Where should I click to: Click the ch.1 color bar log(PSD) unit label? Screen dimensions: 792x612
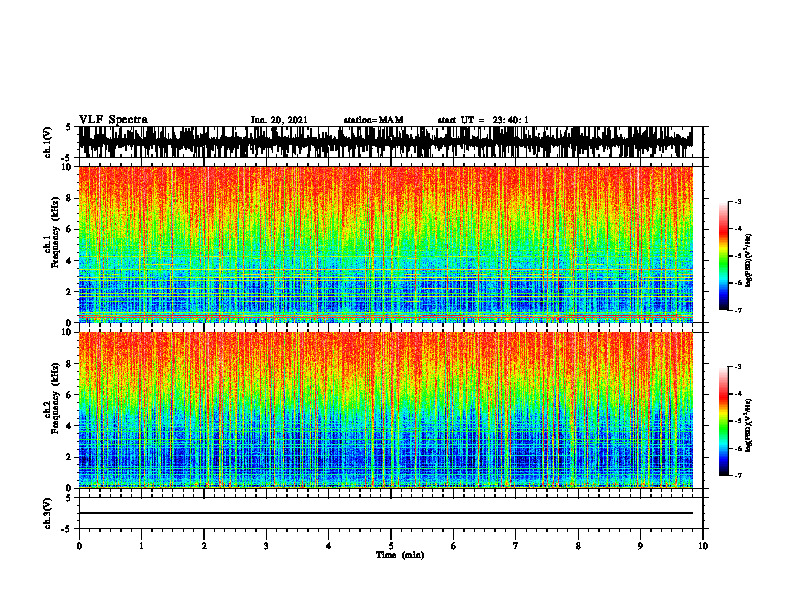coord(749,261)
